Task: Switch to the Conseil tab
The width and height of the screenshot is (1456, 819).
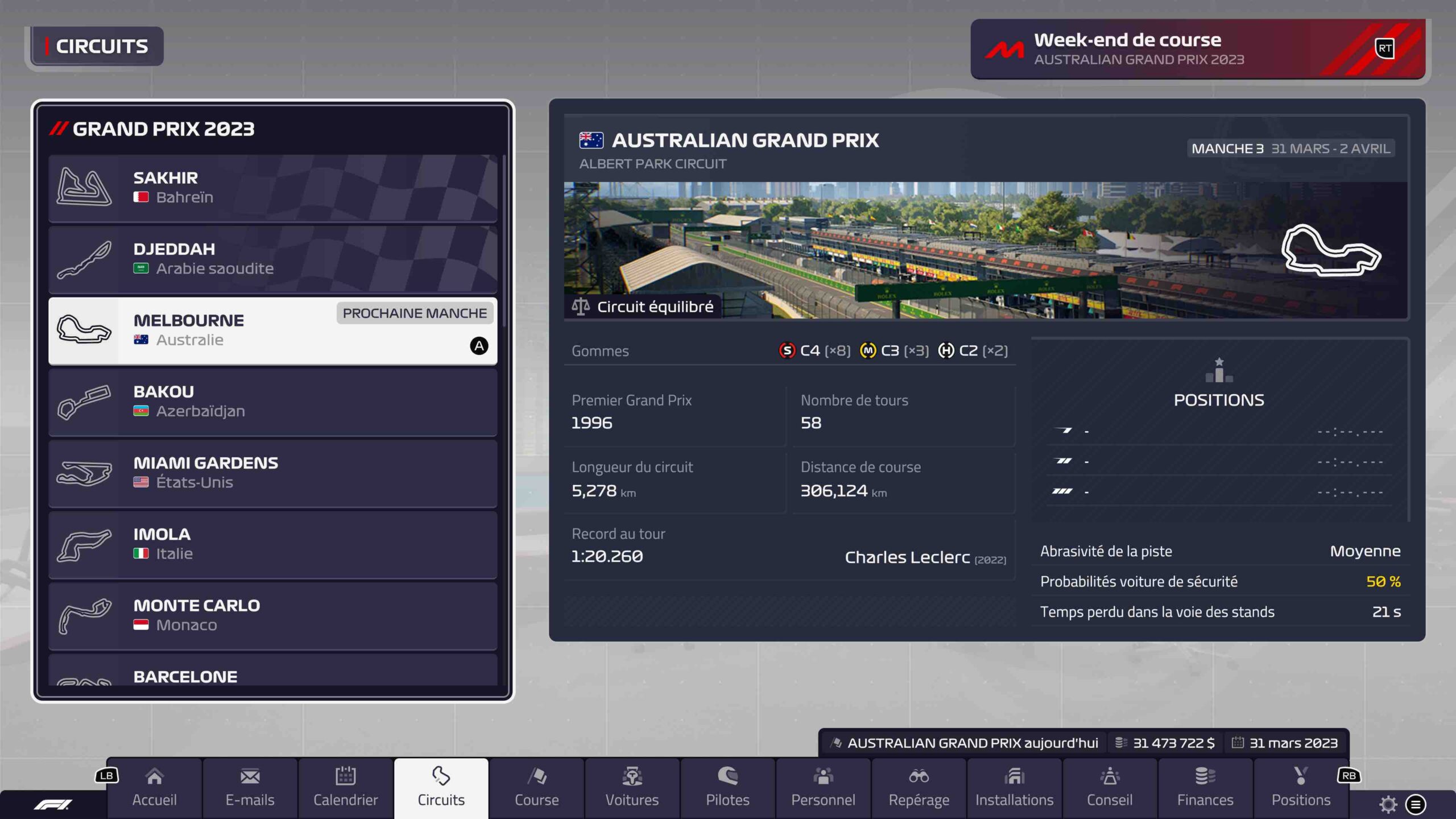Action: click(1110, 788)
